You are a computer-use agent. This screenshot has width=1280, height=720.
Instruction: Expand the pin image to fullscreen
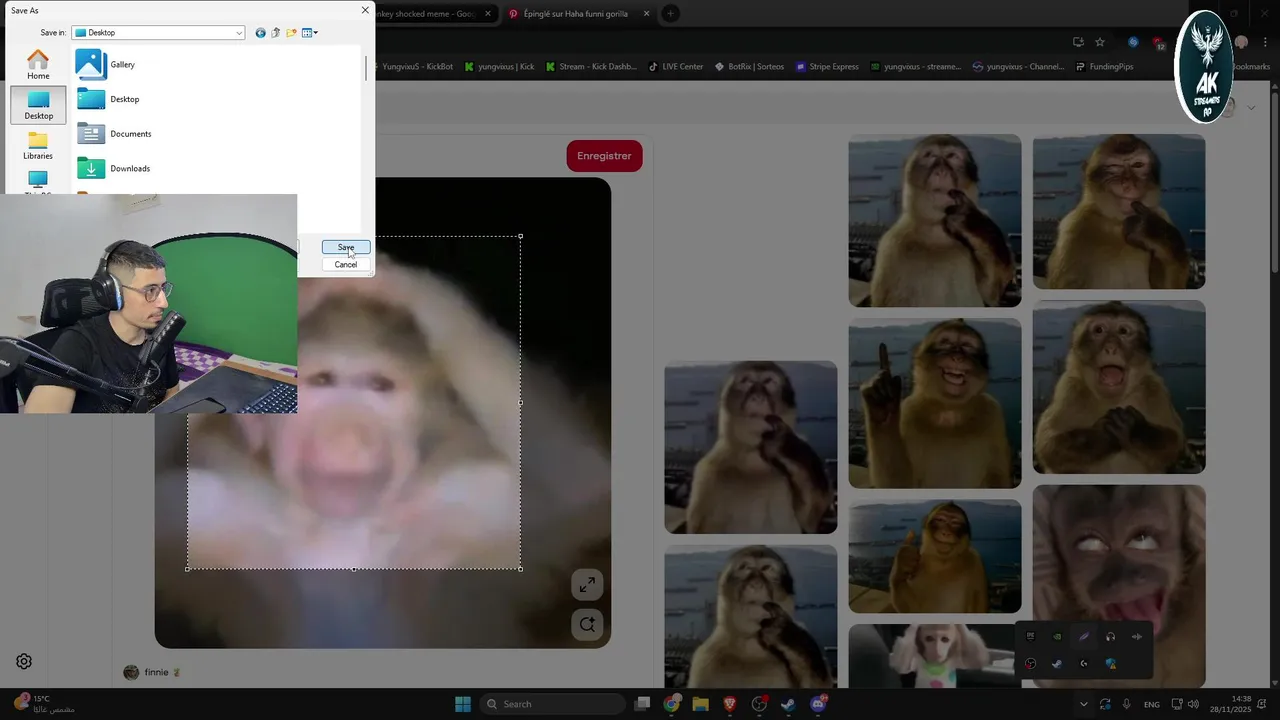(587, 585)
